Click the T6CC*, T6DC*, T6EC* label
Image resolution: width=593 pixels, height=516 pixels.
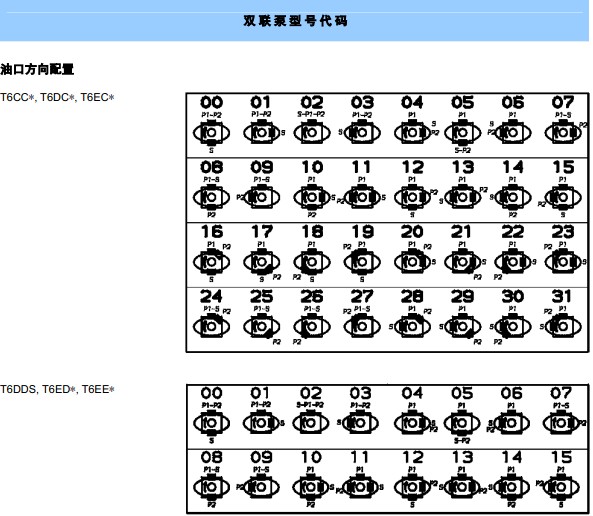click(x=57, y=98)
